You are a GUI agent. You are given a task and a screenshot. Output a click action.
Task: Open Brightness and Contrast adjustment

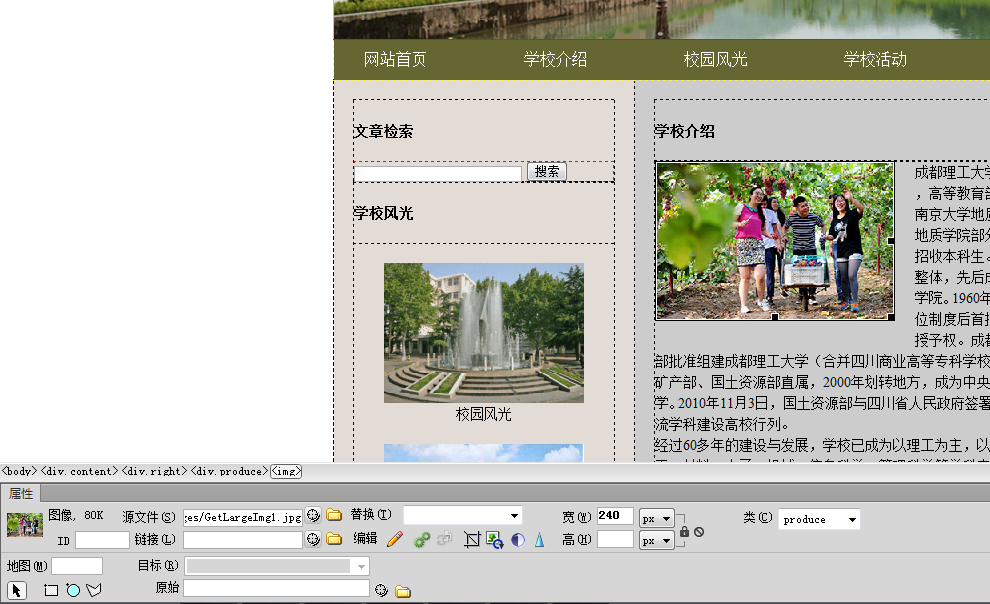click(x=518, y=540)
